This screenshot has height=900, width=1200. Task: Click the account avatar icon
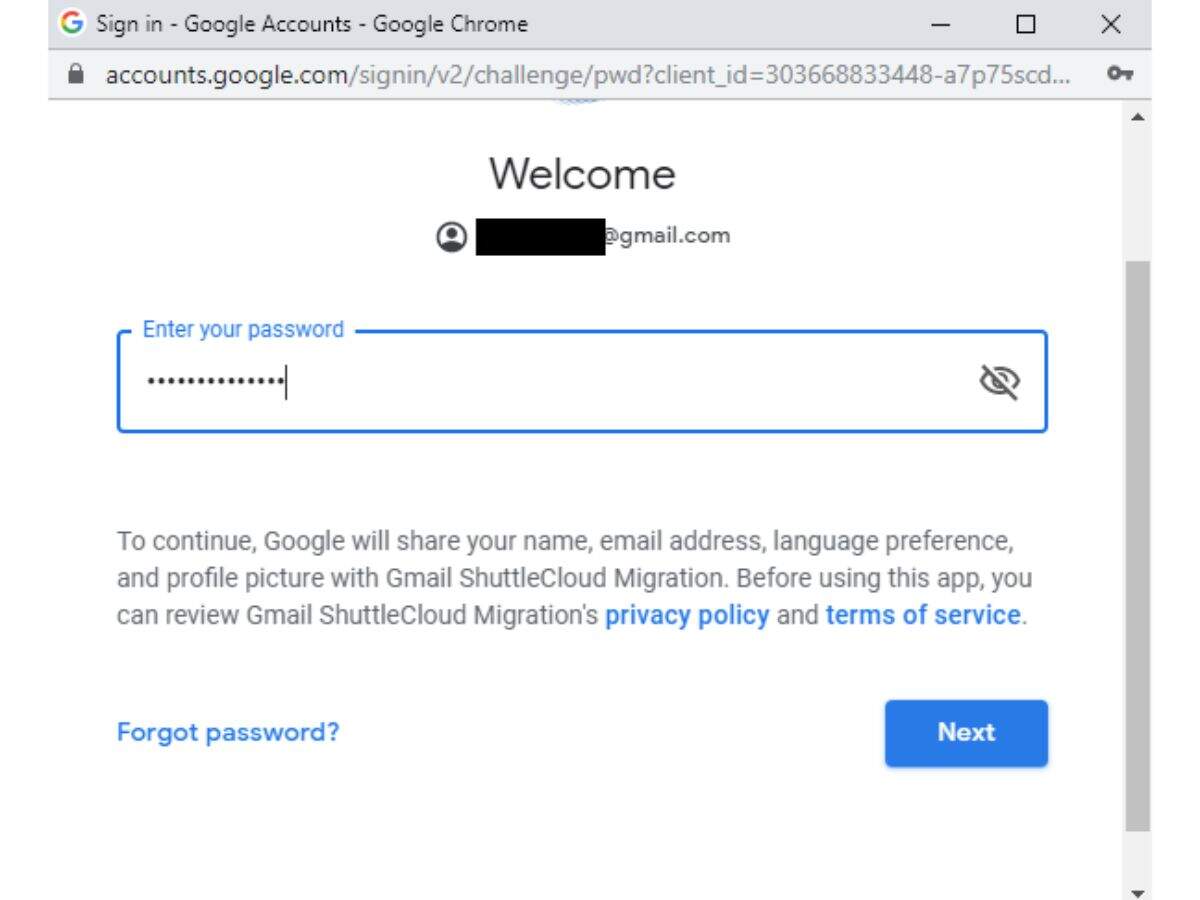coord(451,237)
